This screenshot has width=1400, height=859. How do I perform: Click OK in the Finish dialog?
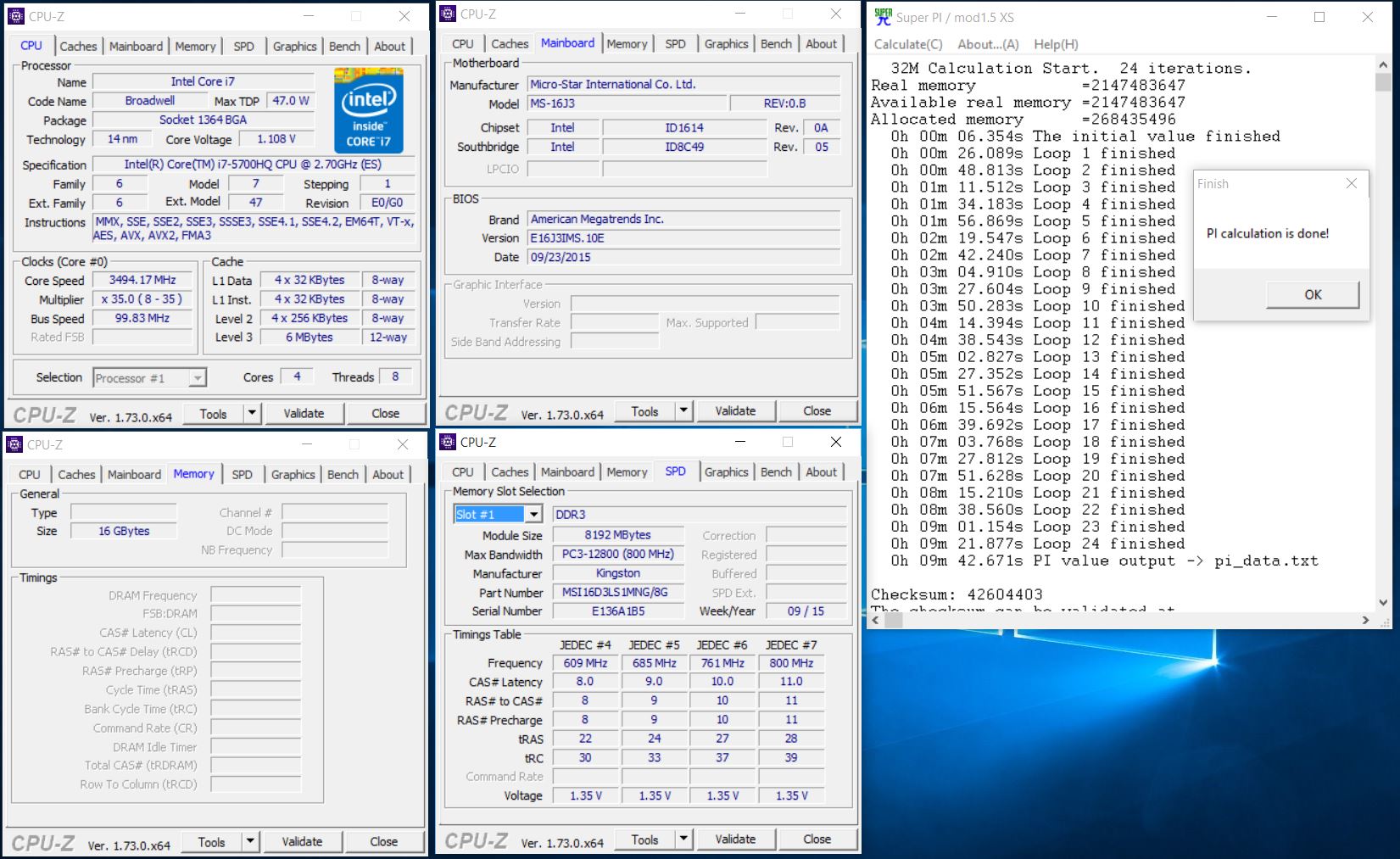(1313, 294)
